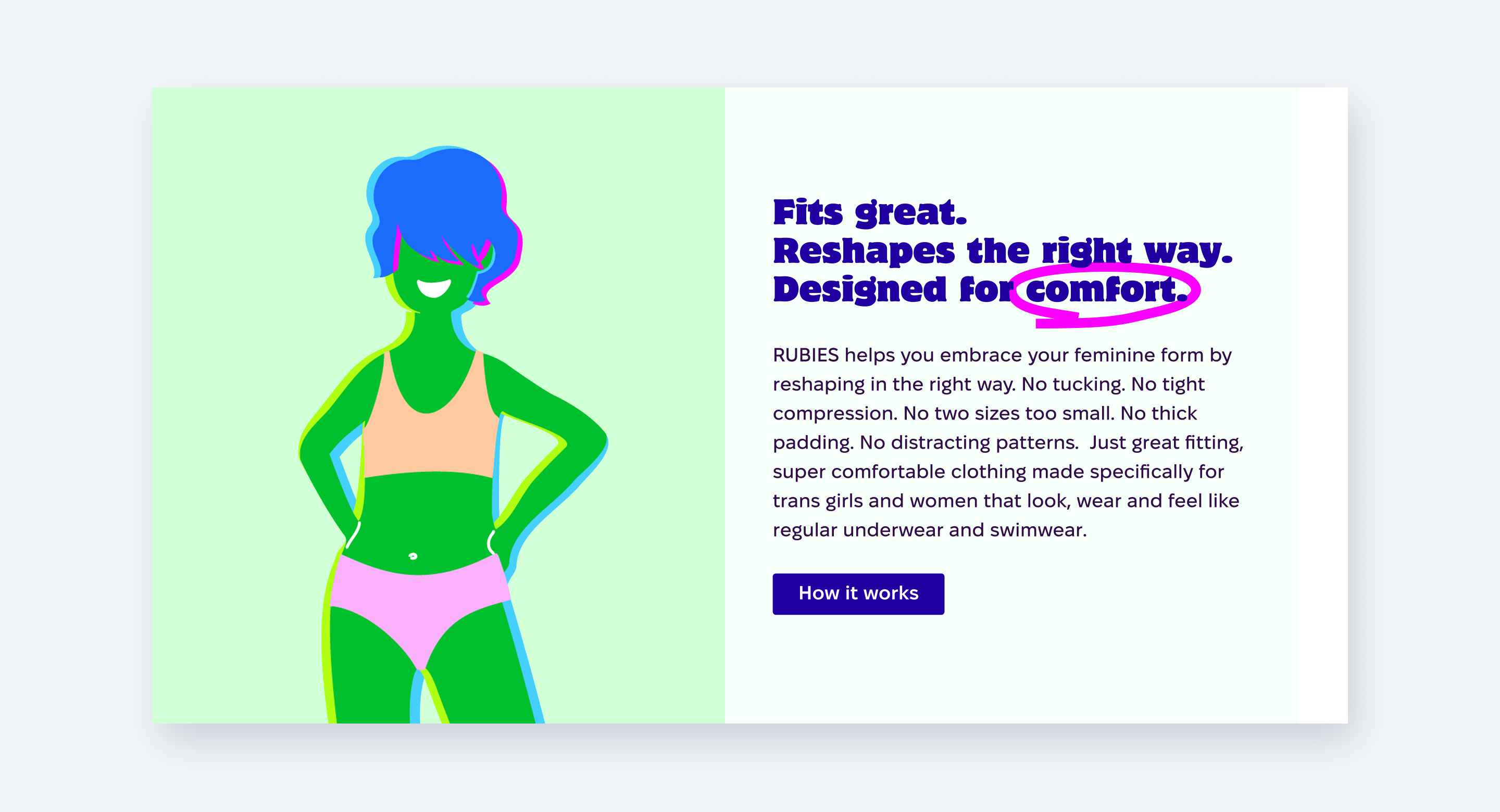
Task: Click the word "Designed" in the headline
Action: (x=859, y=289)
